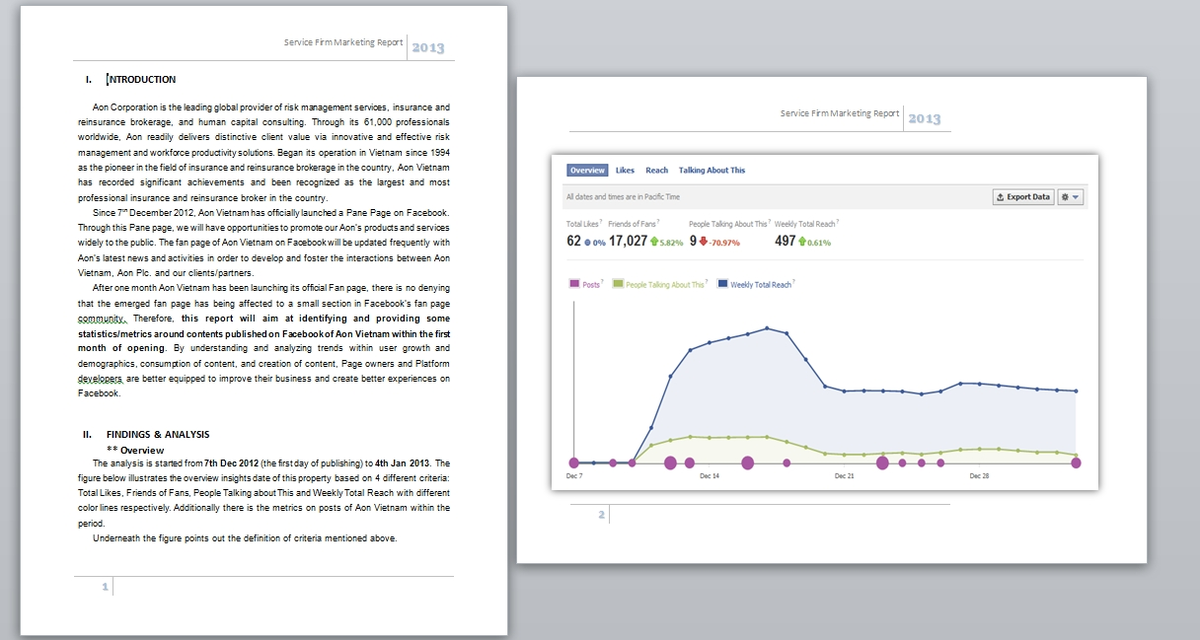The height and width of the screenshot is (640, 1200).
Task: Click the ** Overview subheading
Action: click(x=135, y=450)
